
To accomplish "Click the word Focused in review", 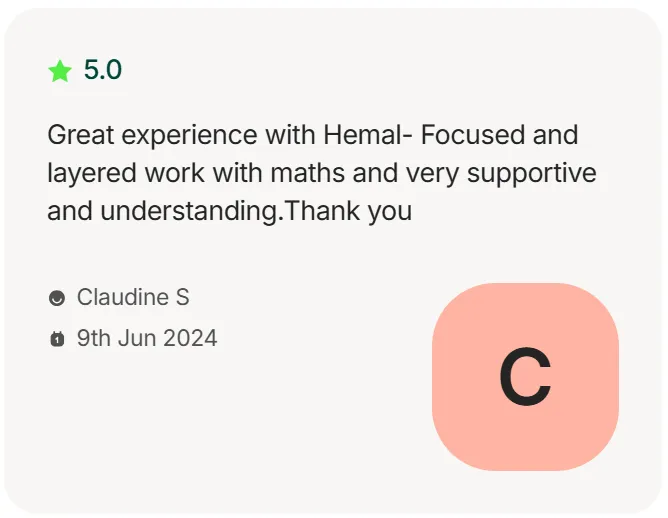I will click(x=472, y=135).
